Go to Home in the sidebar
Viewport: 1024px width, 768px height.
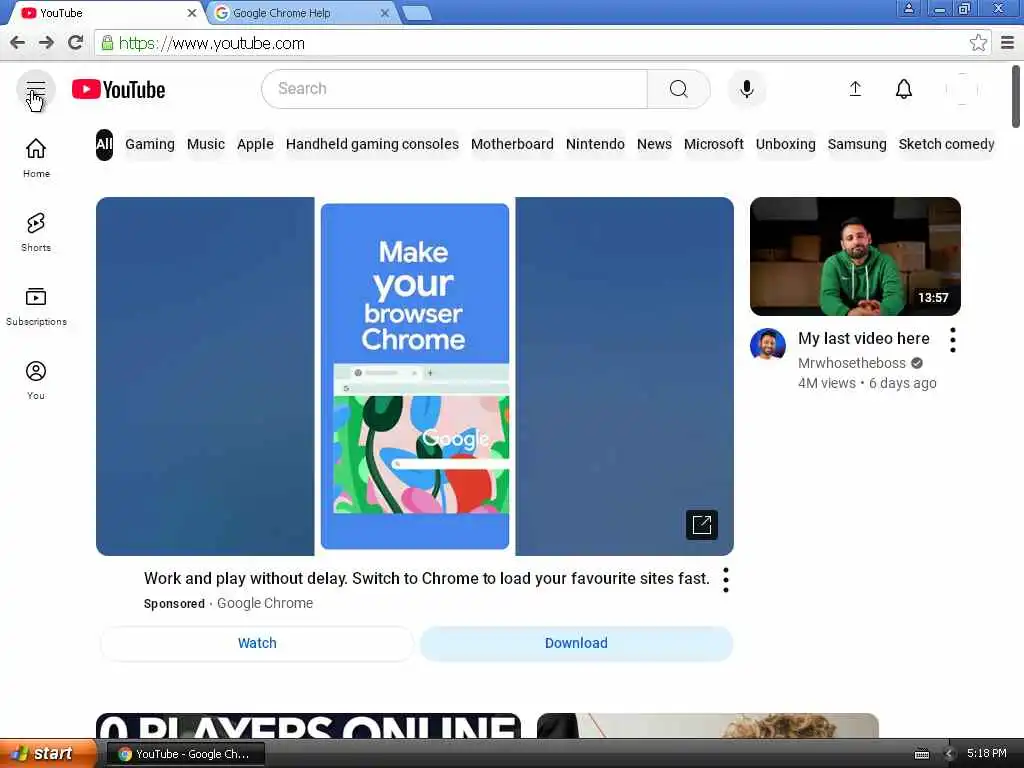[x=36, y=158]
